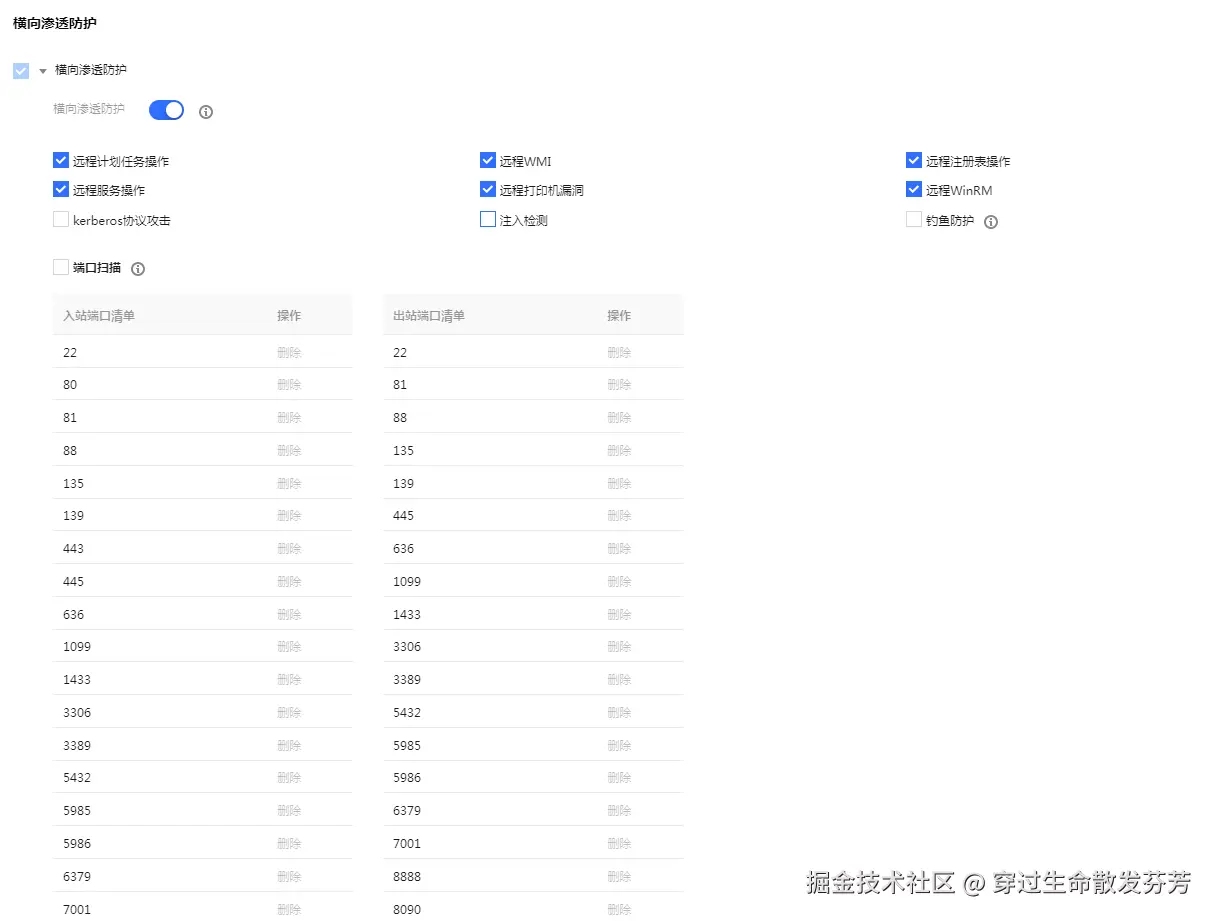Delete inbound port 443 row
Image resolution: width=1216 pixels, height=921 pixels.
point(289,549)
